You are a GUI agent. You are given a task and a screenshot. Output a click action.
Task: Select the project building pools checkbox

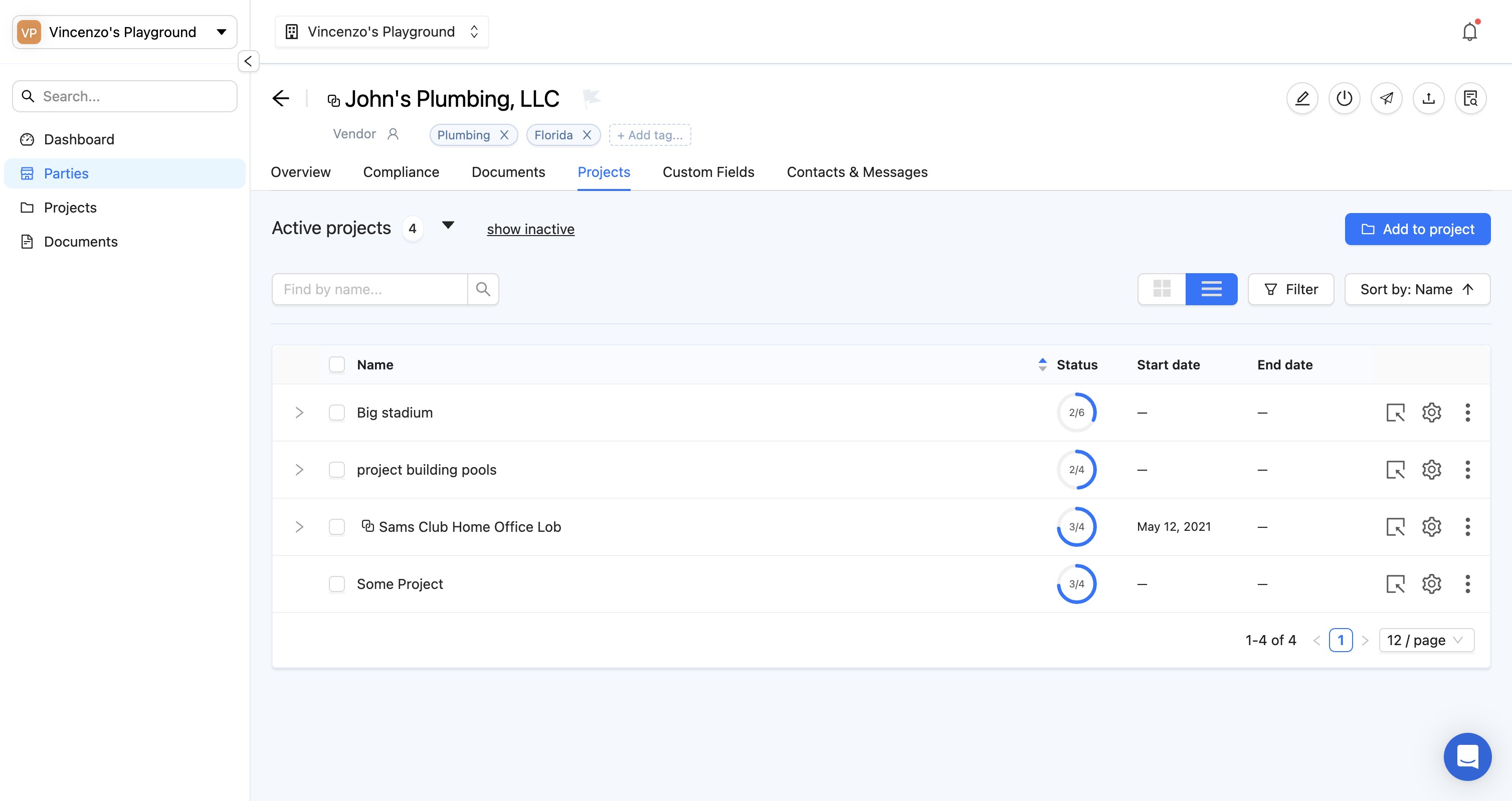(x=337, y=470)
